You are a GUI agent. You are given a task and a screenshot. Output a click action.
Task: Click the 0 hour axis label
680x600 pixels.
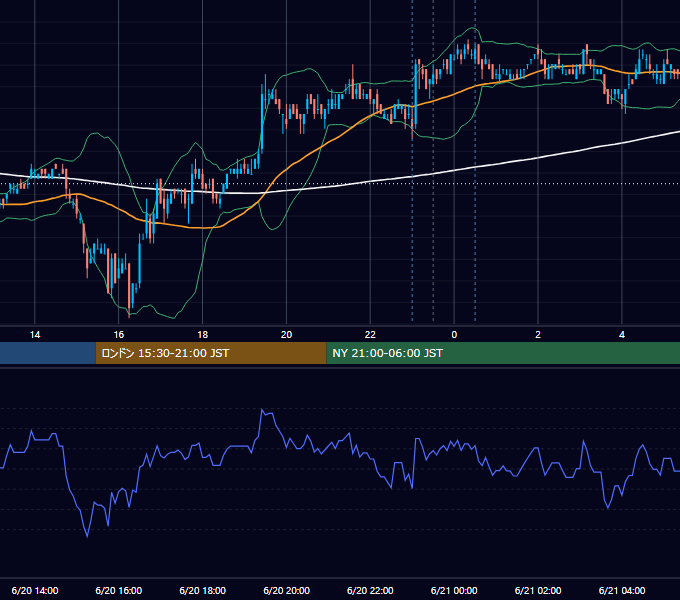pyautogui.click(x=454, y=335)
